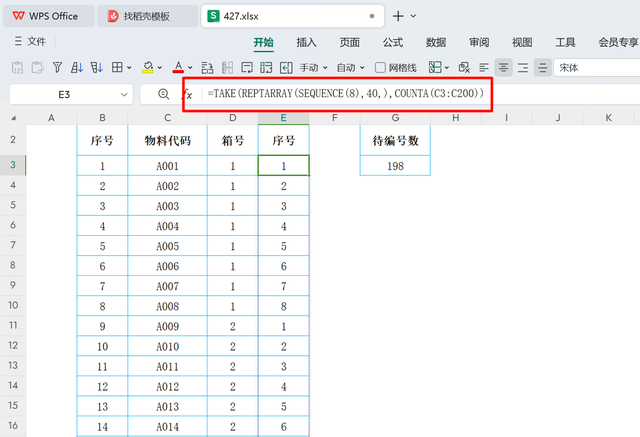Click the clear format eraser icon
This screenshot has height=437, width=640.
(x=464, y=67)
